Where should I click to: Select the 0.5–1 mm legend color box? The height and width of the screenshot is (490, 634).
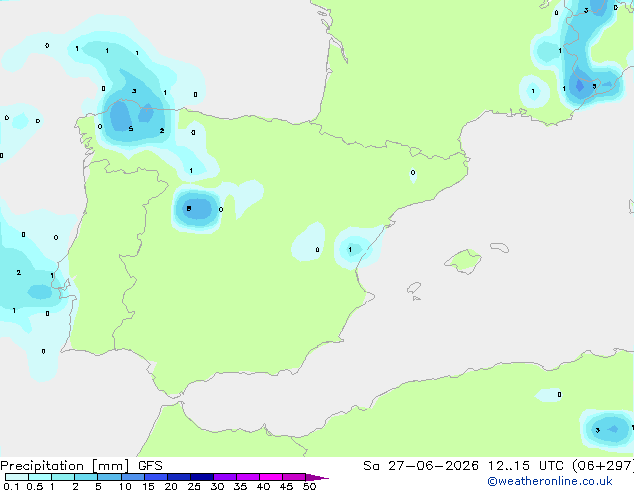[x=40, y=477]
